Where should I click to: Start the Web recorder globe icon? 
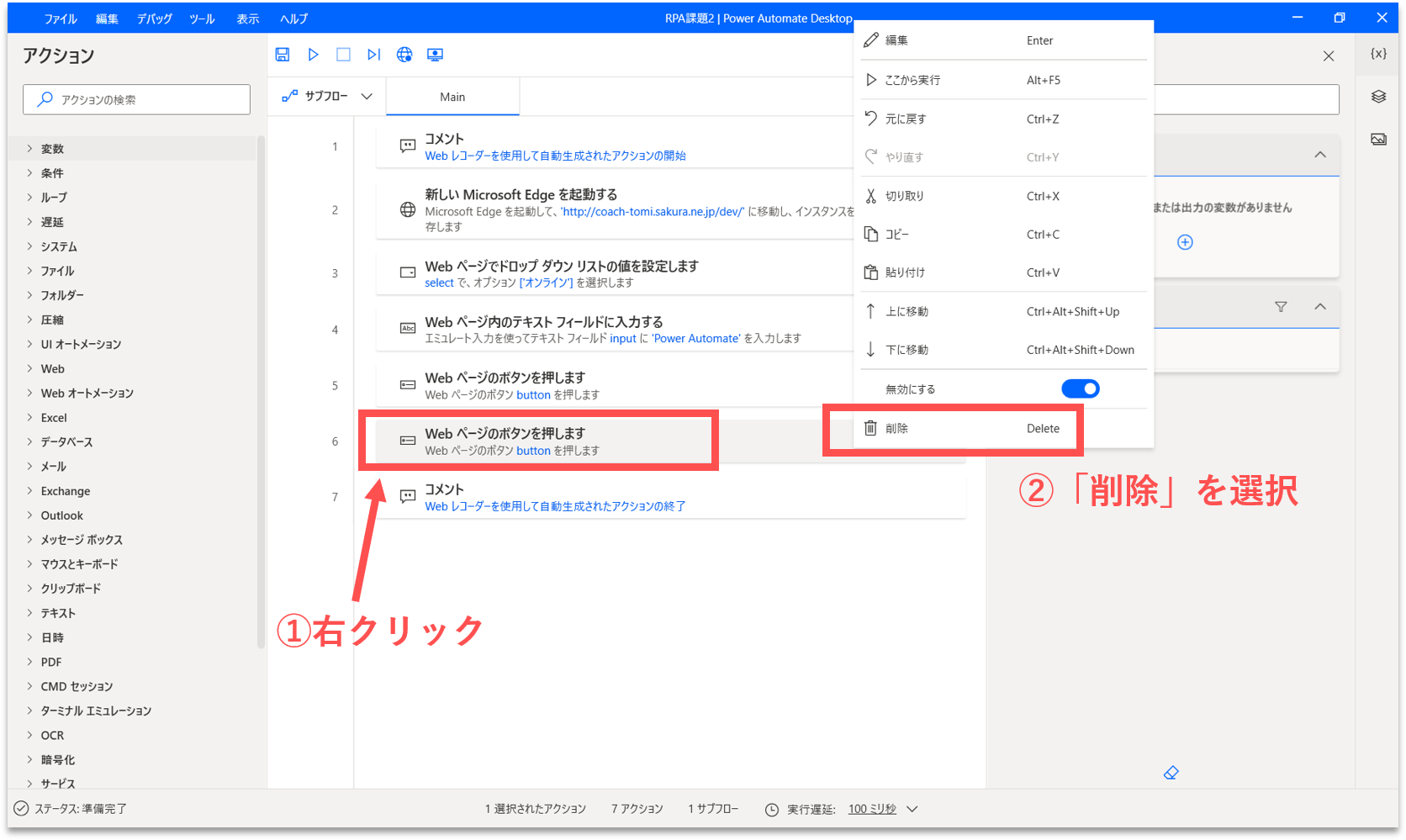pyautogui.click(x=404, y=55)
